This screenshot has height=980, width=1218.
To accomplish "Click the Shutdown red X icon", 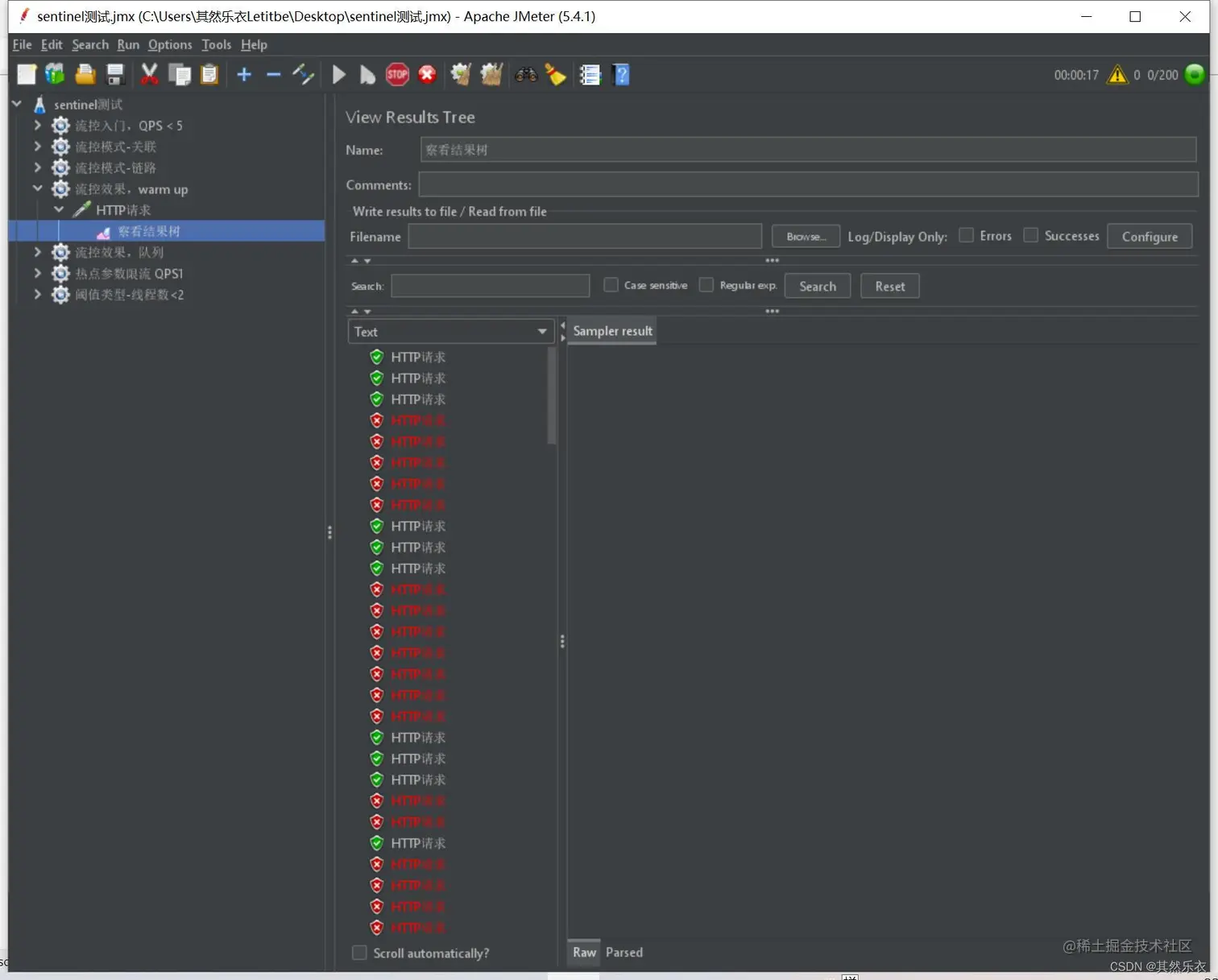I will click(x=427, y=75).
